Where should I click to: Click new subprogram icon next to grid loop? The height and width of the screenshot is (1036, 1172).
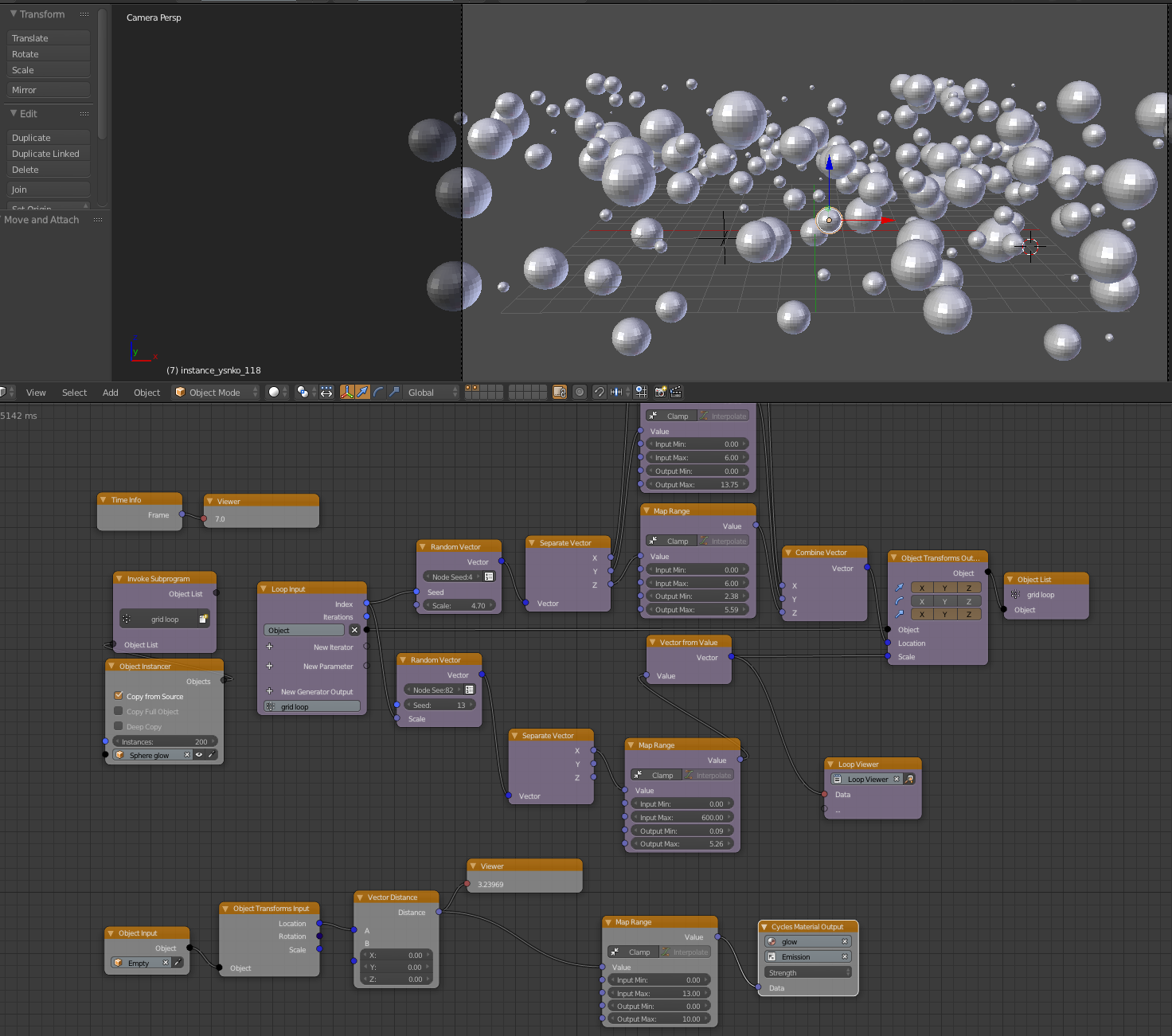click(203, 619)
